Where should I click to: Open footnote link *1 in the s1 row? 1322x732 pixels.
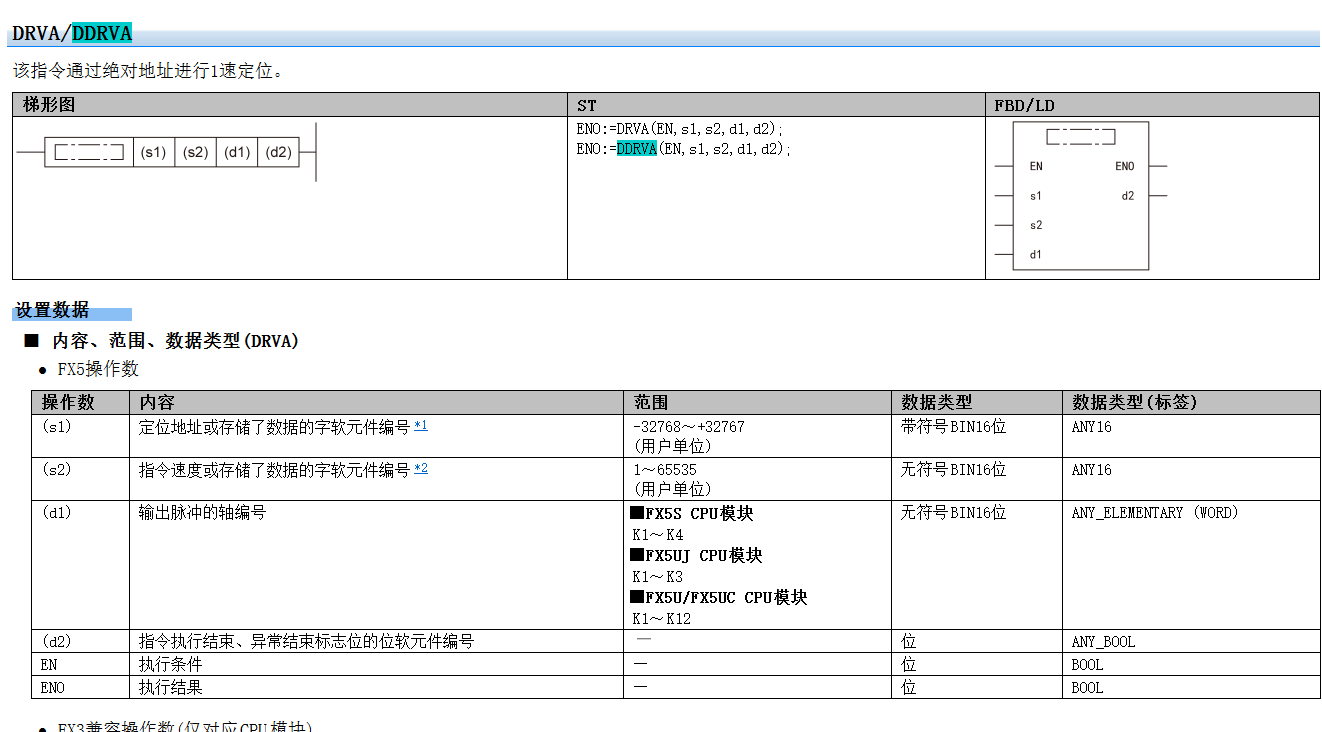coord(420,426)
